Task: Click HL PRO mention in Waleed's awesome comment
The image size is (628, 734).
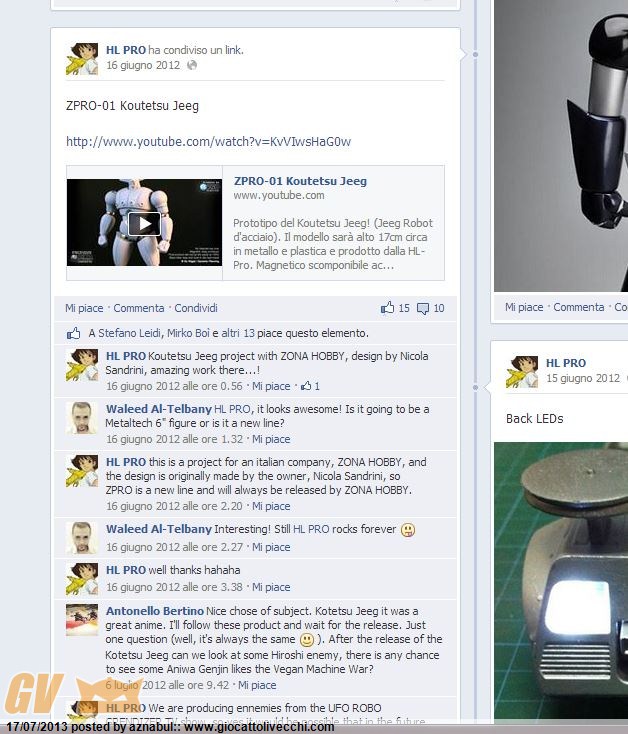Action: click(232, 409)
